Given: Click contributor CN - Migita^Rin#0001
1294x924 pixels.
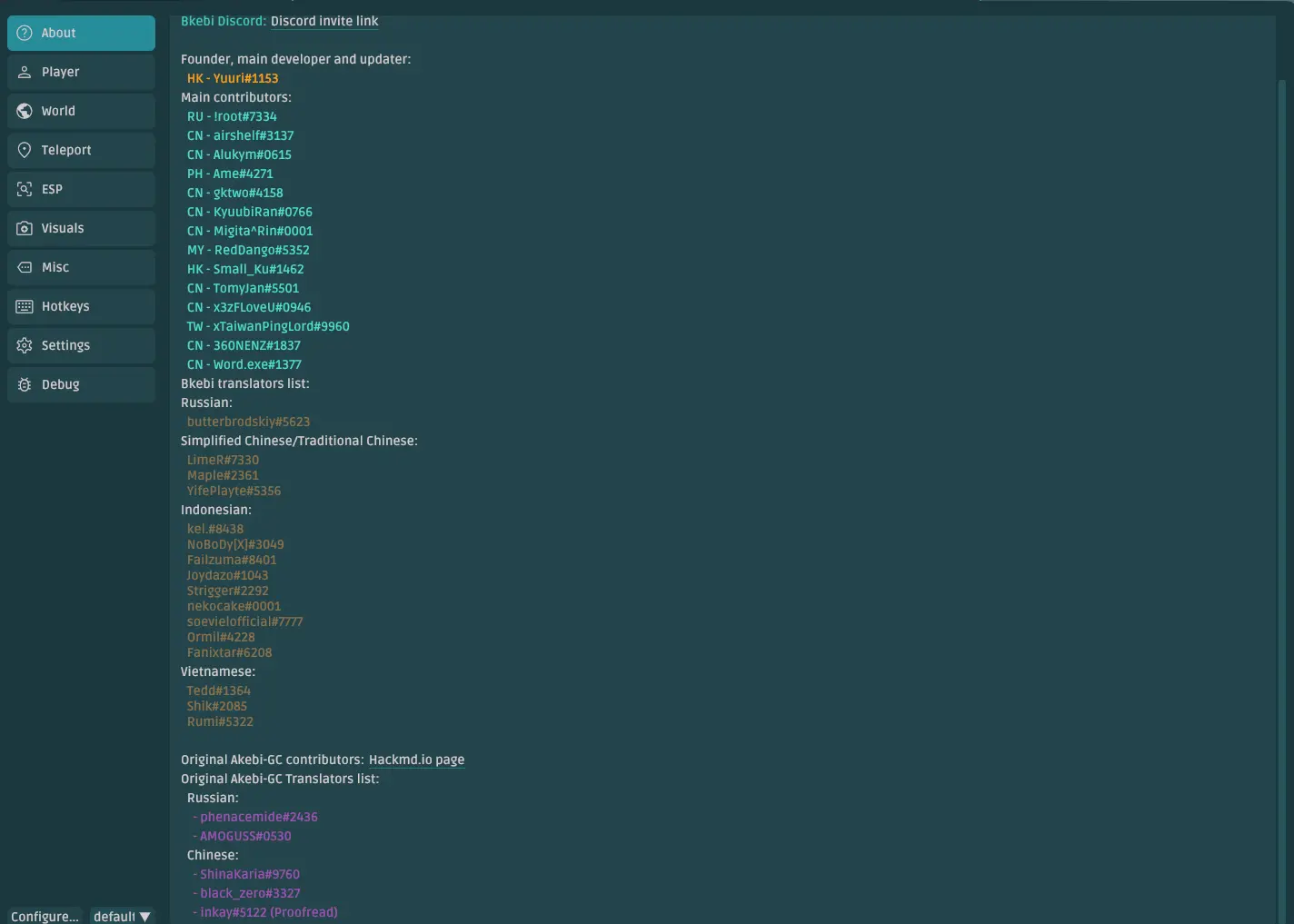Looking at the screenshot, I should (250, 231).
